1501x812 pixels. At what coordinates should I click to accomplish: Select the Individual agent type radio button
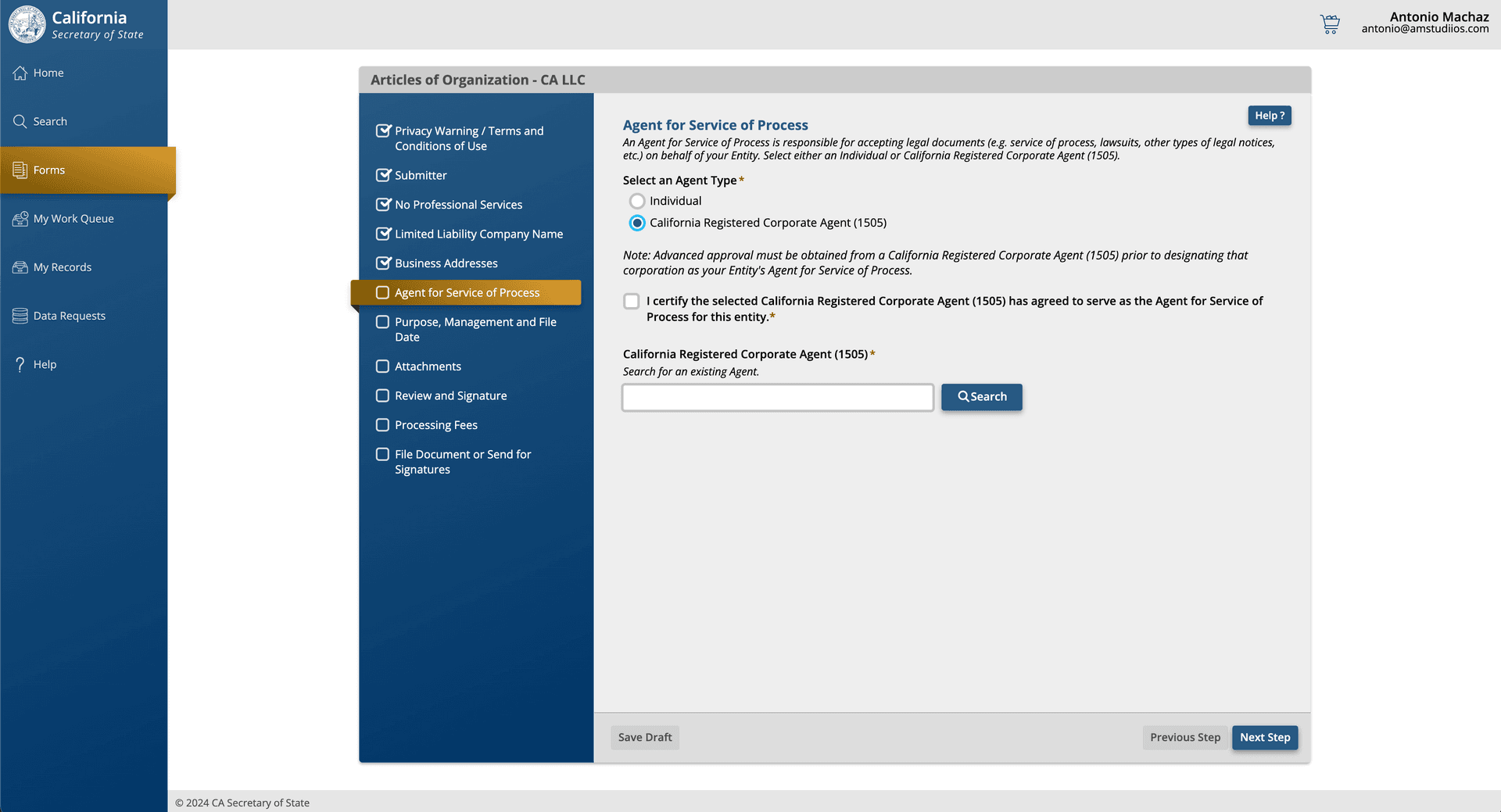pyautogui.click(x=637, y=201)
